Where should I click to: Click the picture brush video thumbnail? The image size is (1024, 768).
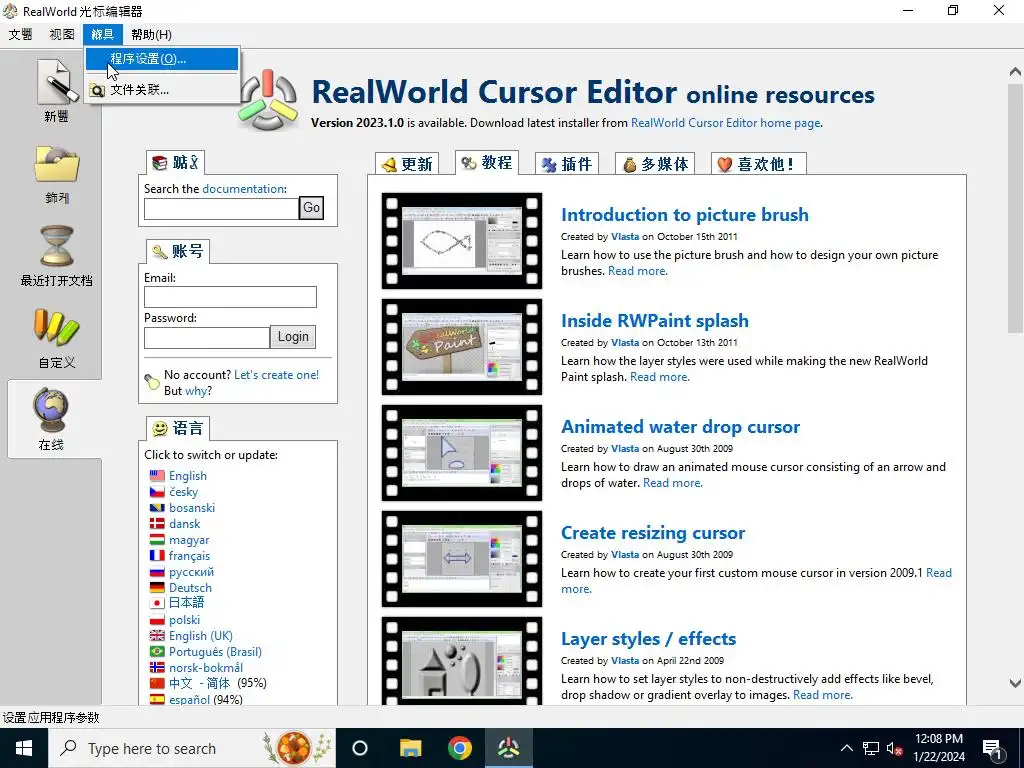[x=462, y=240]
